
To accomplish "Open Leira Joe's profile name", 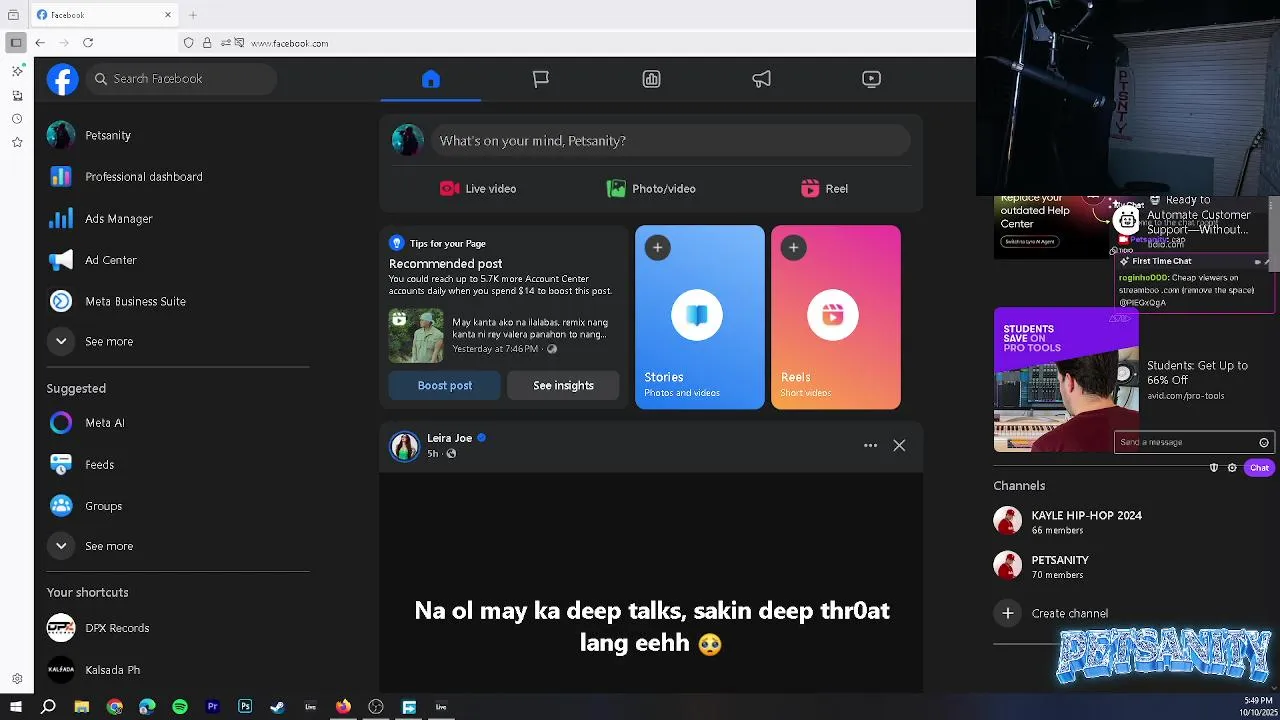I will click(x=449, y=438).
